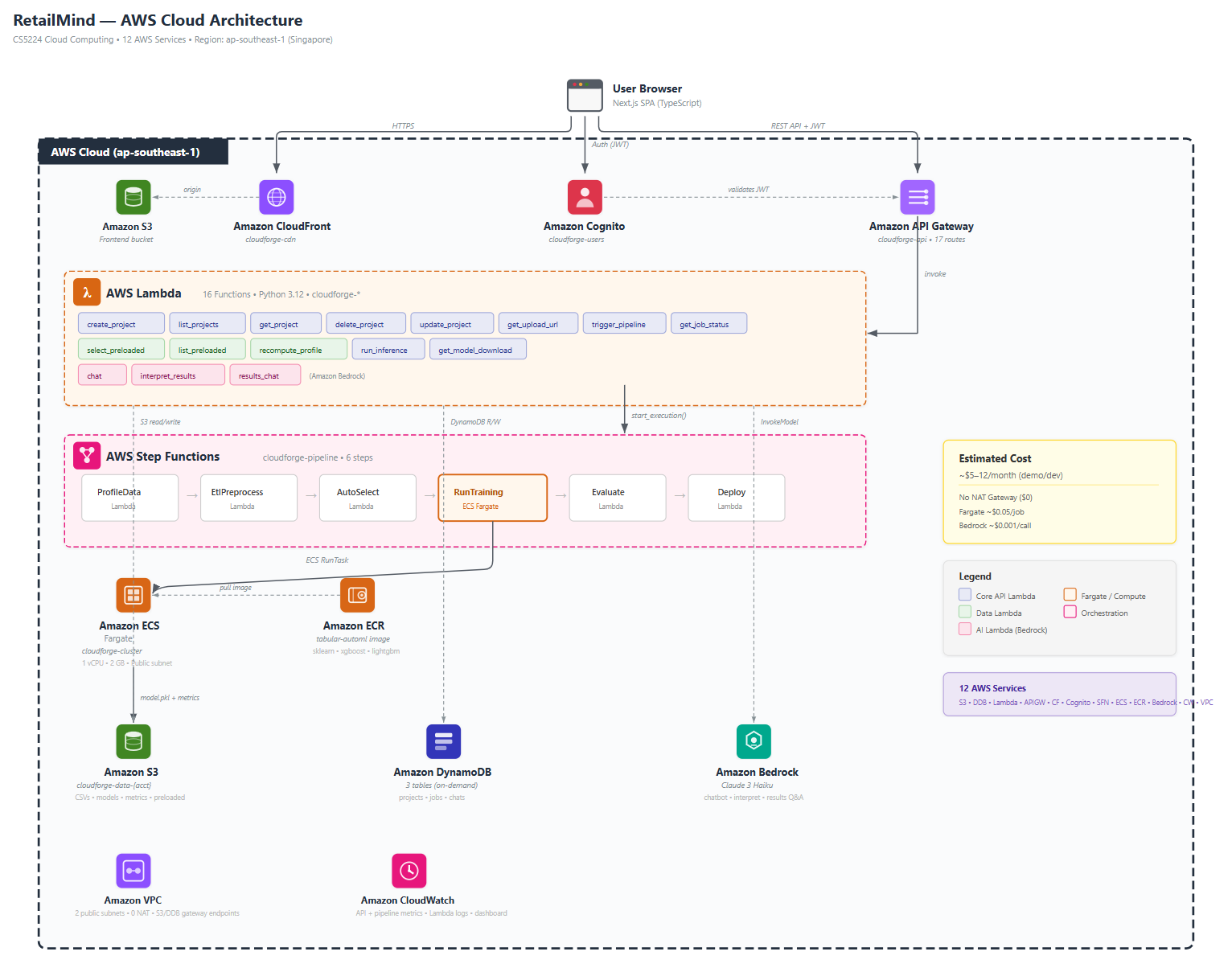Click the Amazon CloudWatch clock icon

[x=409, y=871]
